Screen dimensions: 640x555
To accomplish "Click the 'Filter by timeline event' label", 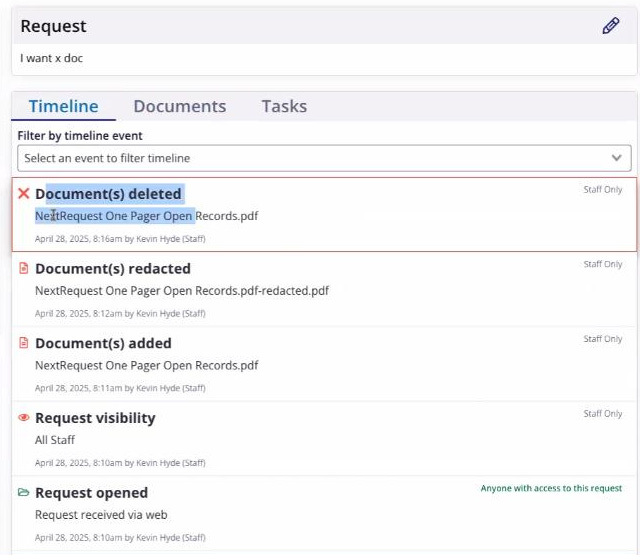I will 80,135.
